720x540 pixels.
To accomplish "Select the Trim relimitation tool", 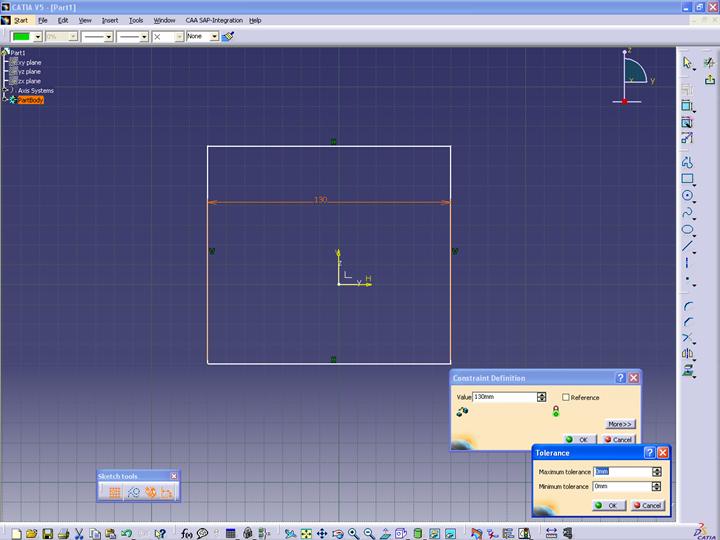I will 687,338.
